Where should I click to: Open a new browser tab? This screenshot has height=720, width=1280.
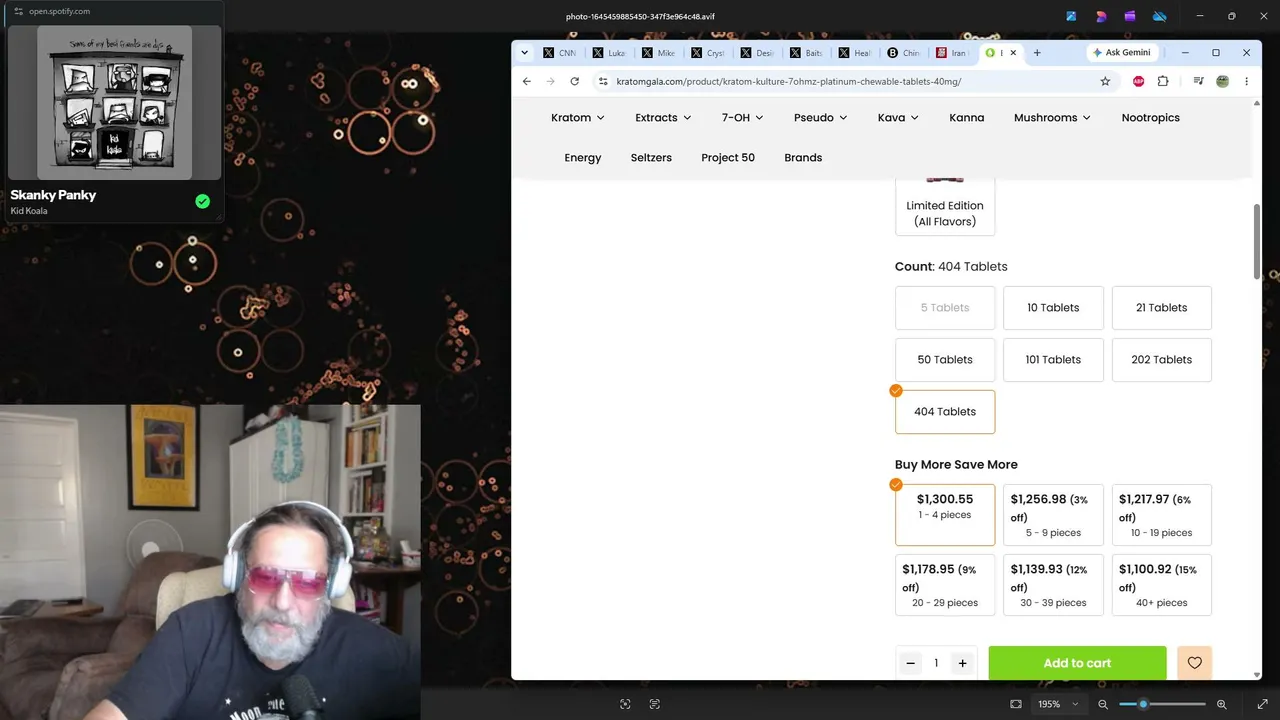click(1037, 52)
